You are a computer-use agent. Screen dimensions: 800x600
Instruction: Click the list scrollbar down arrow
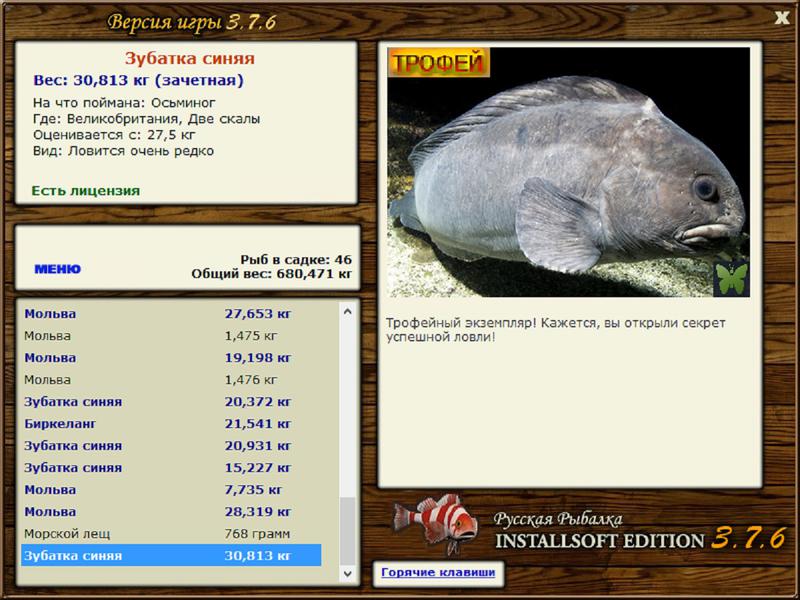point(348,573)
